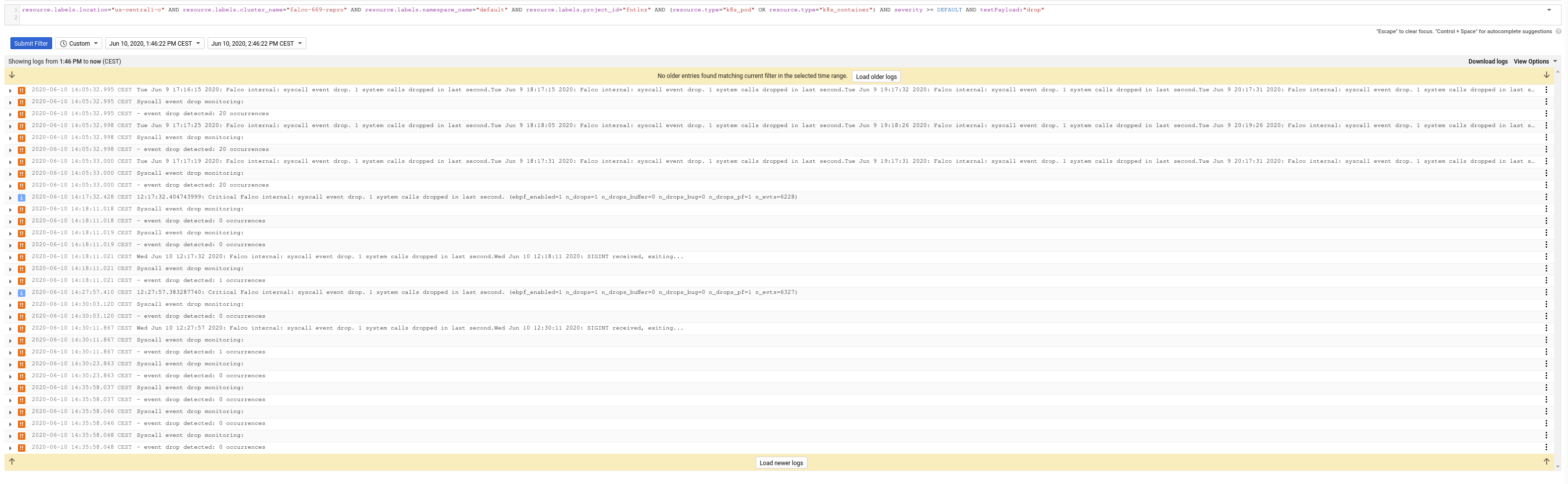The width and height of the screenshot is (1568, 484).
Task: Click the right up-arrow icon in the newer logs banner
Action: [x=1546, y=462]
